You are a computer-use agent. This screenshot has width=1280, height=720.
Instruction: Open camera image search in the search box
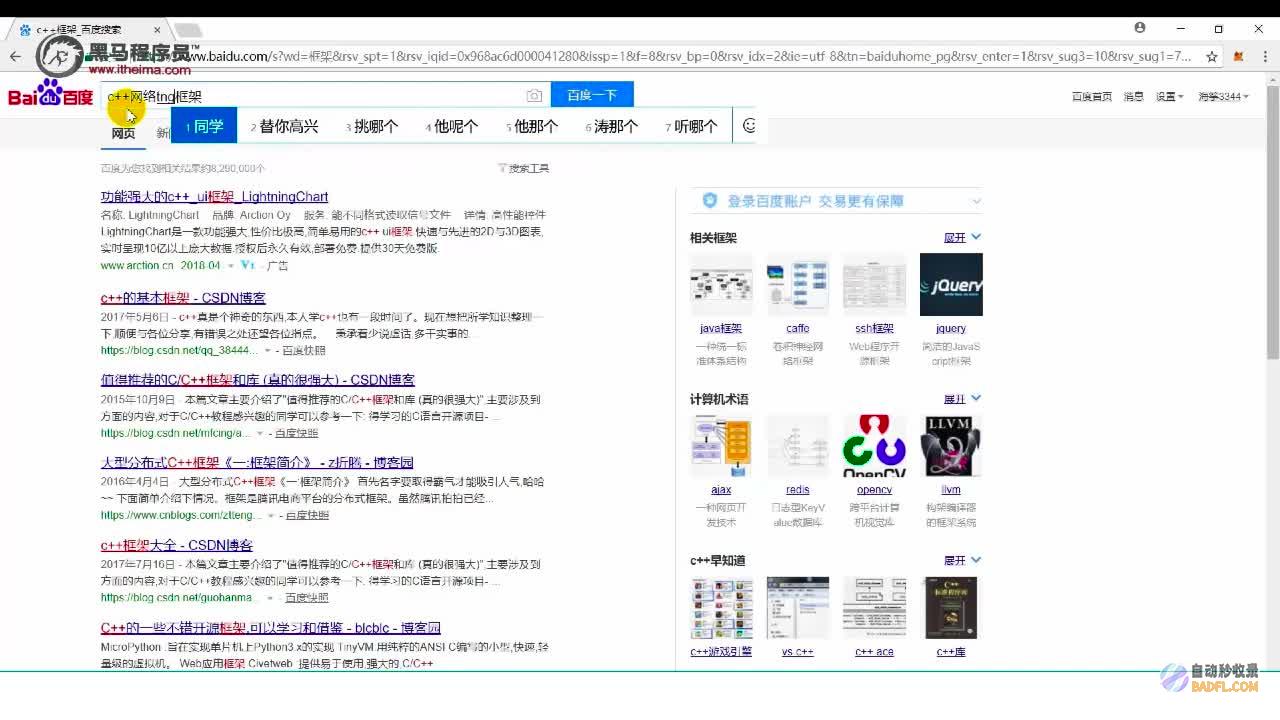pyautogui.click(x=534, y=96)
